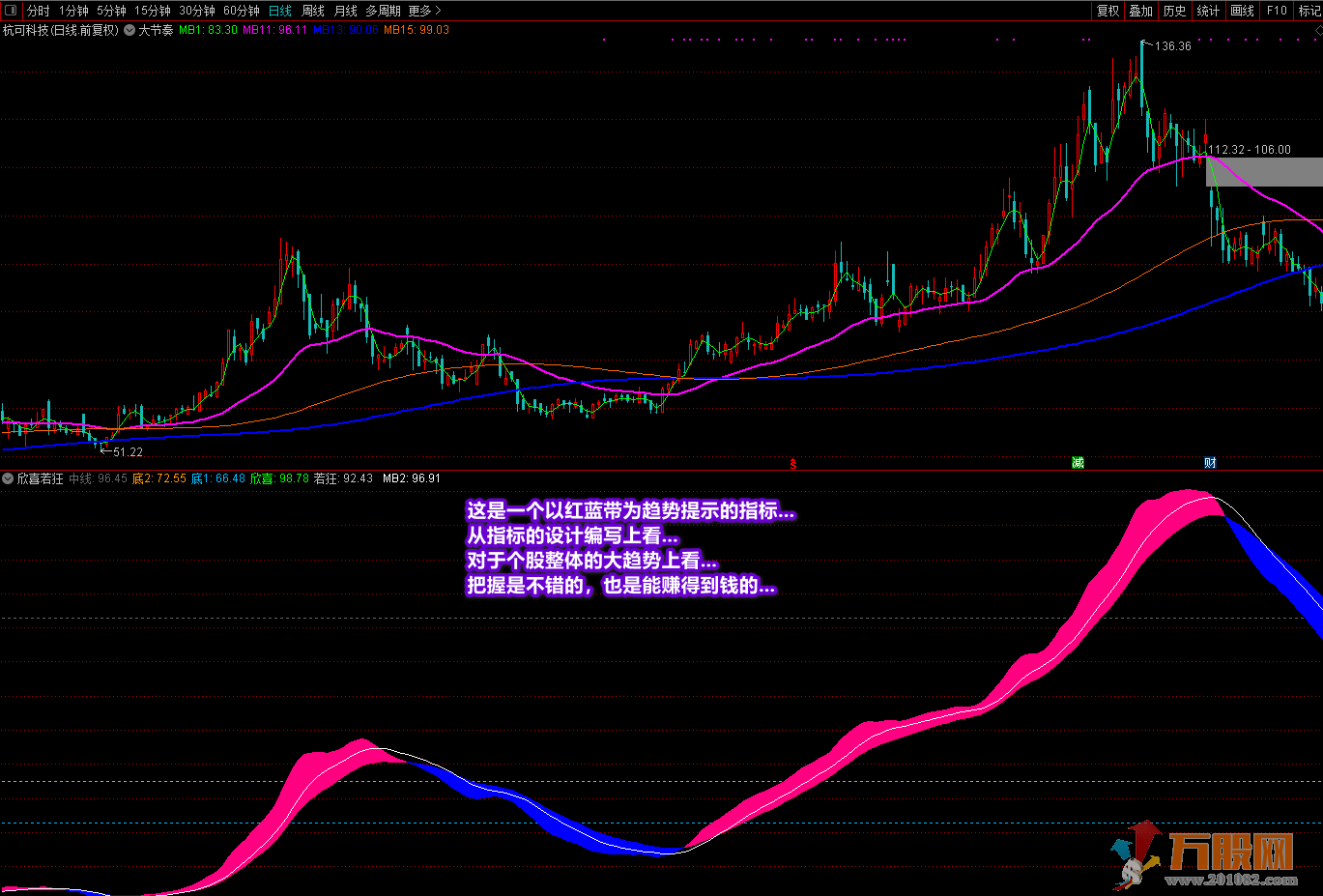Screen dimensions: 1323x896
Task: Click the text line 从指标的设计编写上看
Action: coord(573,536)
